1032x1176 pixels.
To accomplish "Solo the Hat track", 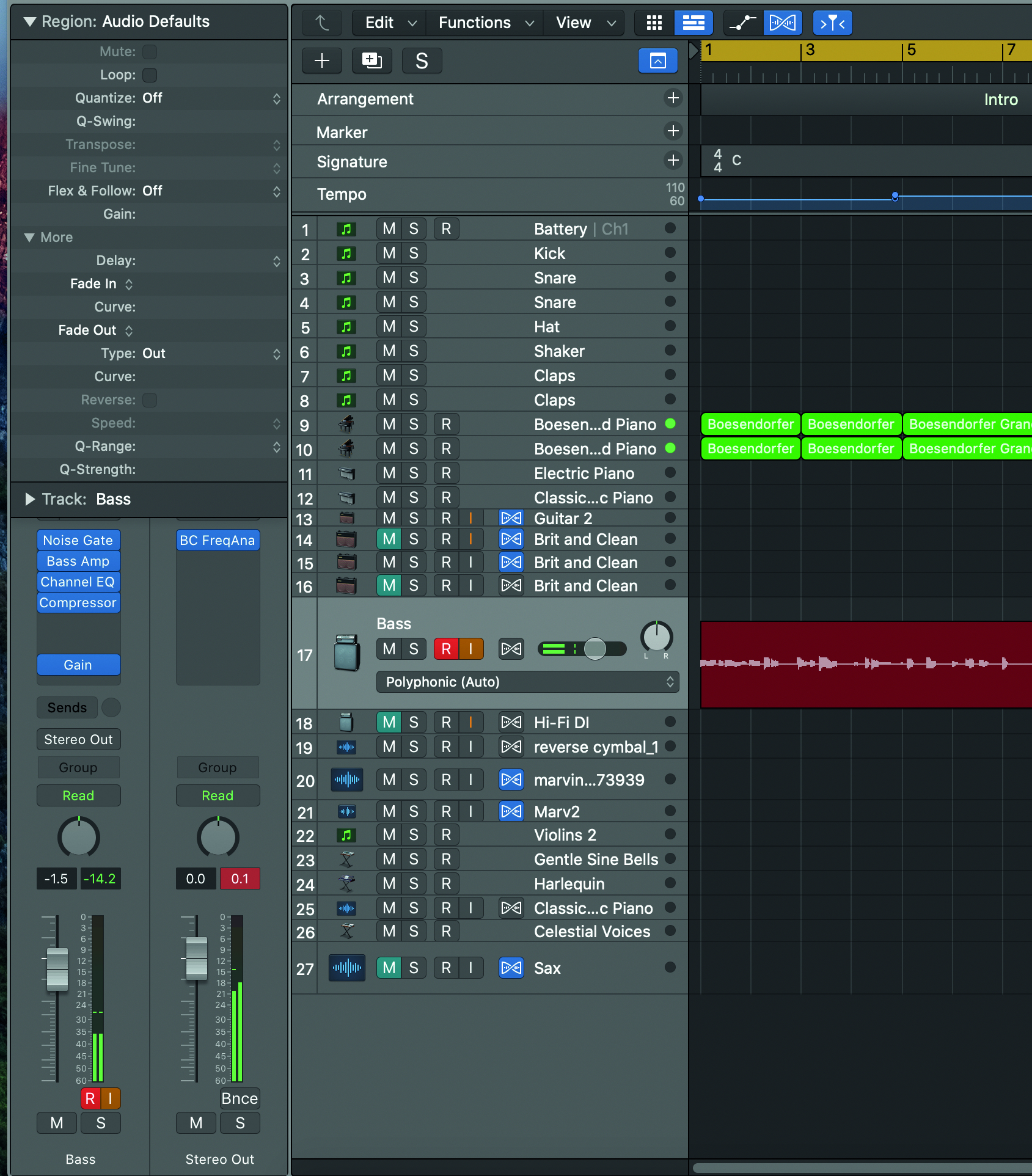I will [414, 326].
